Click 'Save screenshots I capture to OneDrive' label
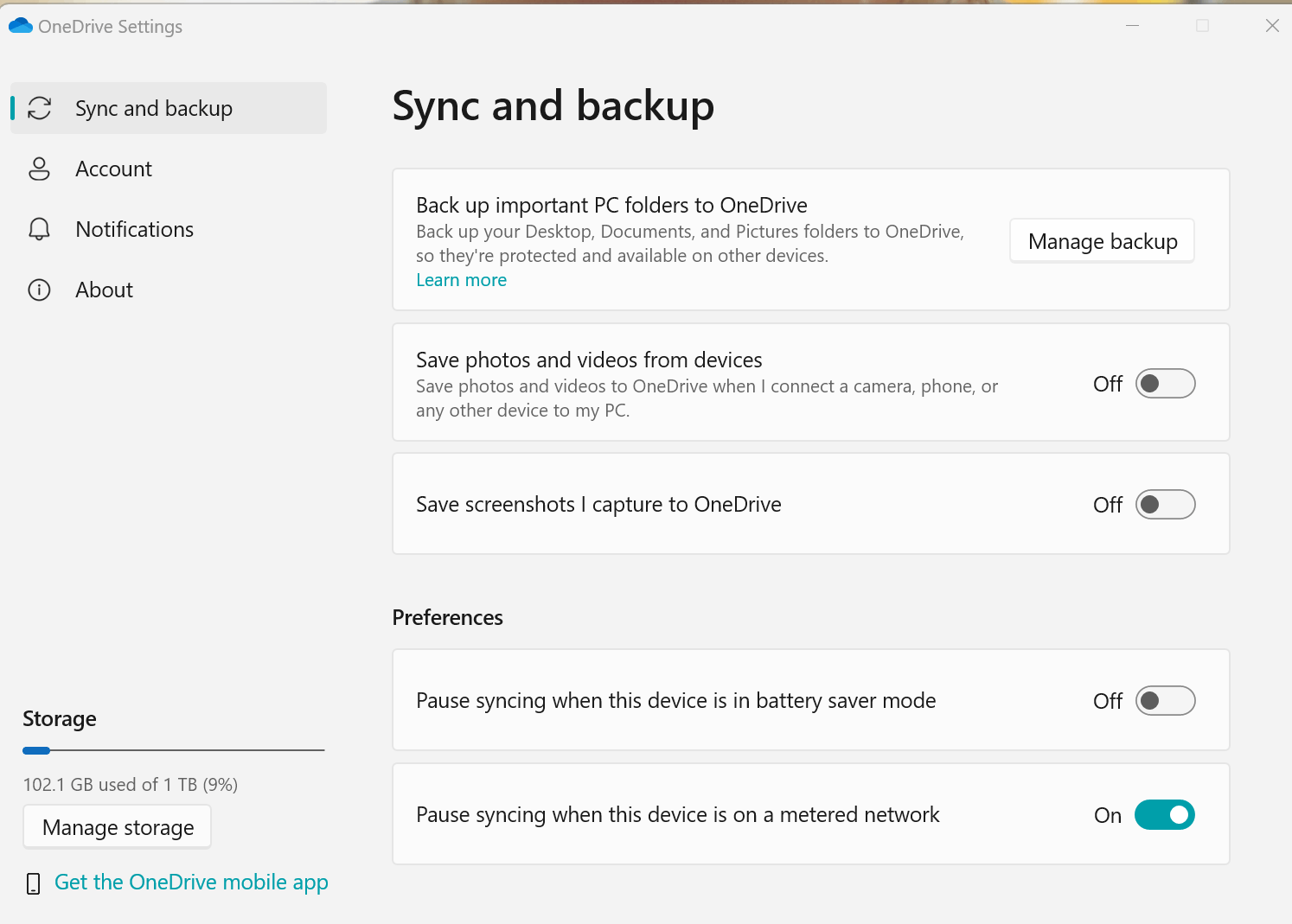 click(x=598, y=505)
